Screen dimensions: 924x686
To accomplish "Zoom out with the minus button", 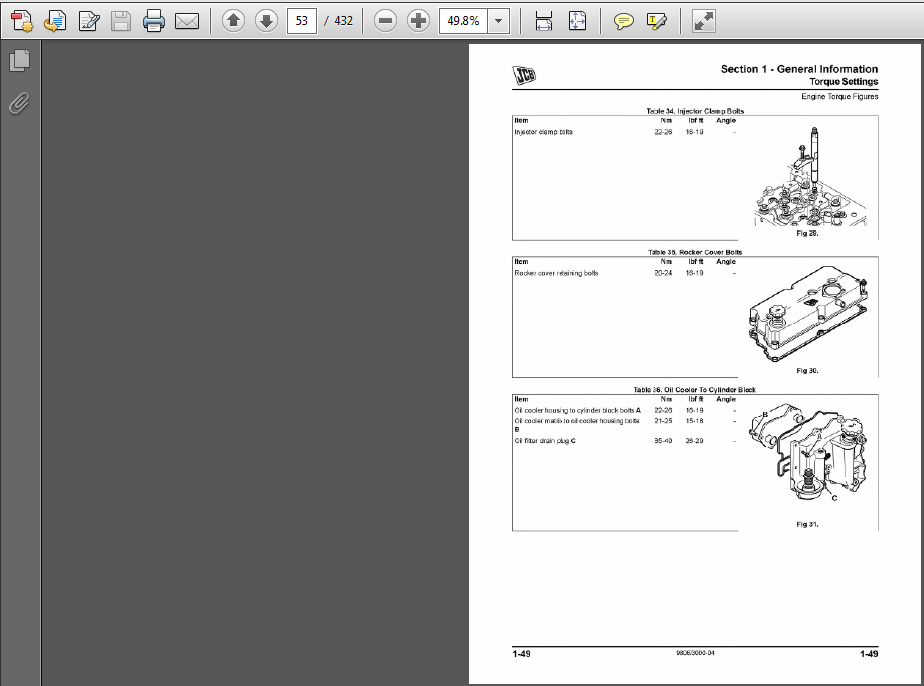I will tap(385, 21).
